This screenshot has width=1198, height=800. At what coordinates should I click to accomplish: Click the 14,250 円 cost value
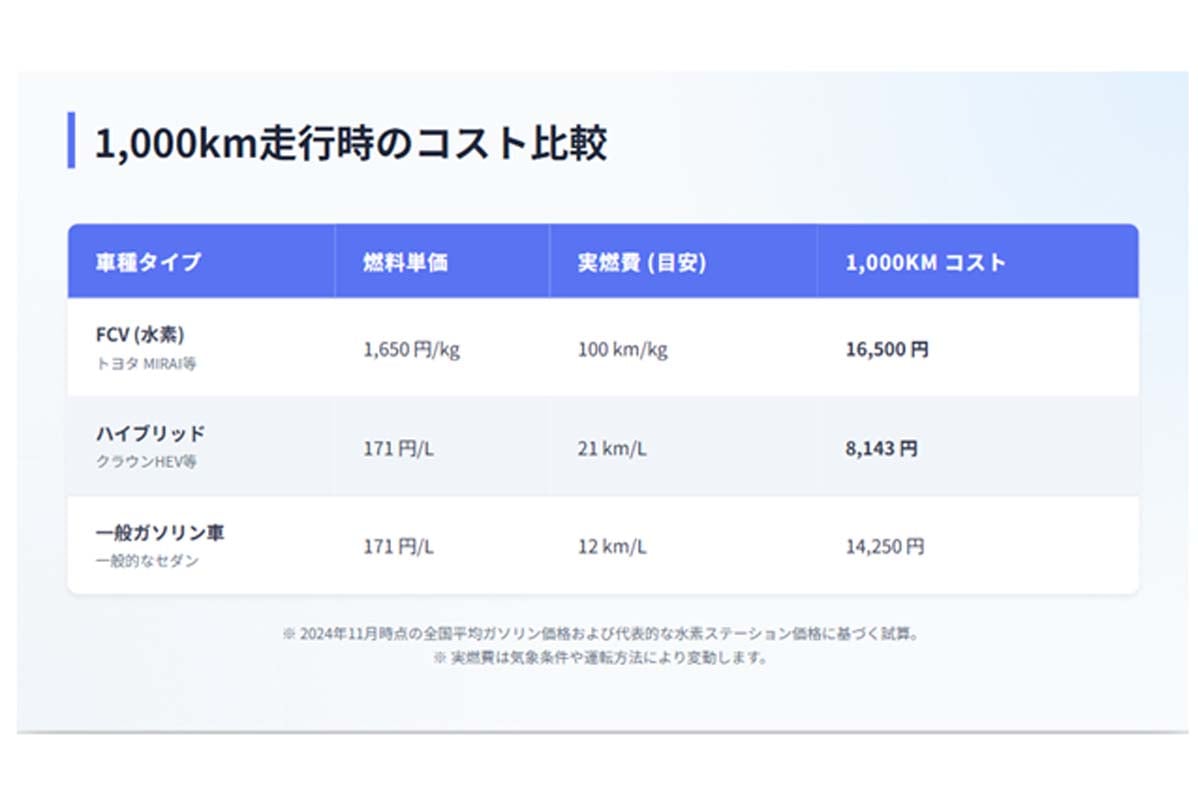(x=884, y=547)
